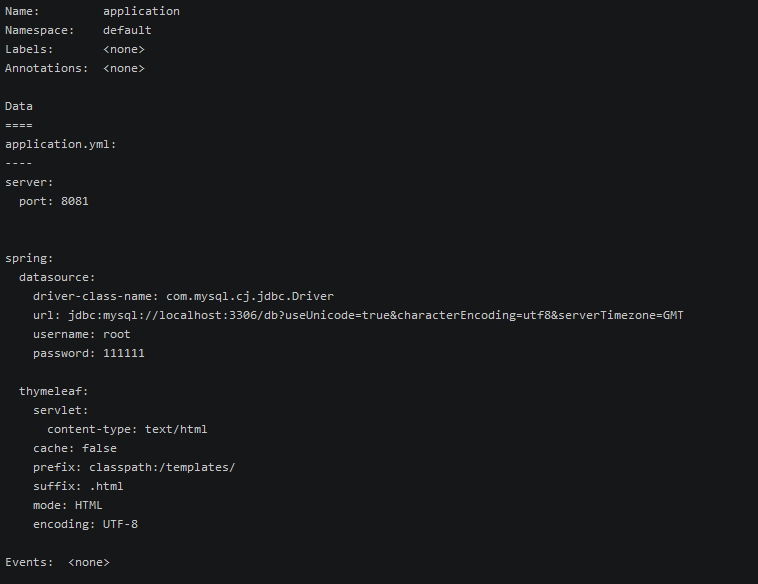
Task: Click the content-type text/html value
Action: (176, 429)
